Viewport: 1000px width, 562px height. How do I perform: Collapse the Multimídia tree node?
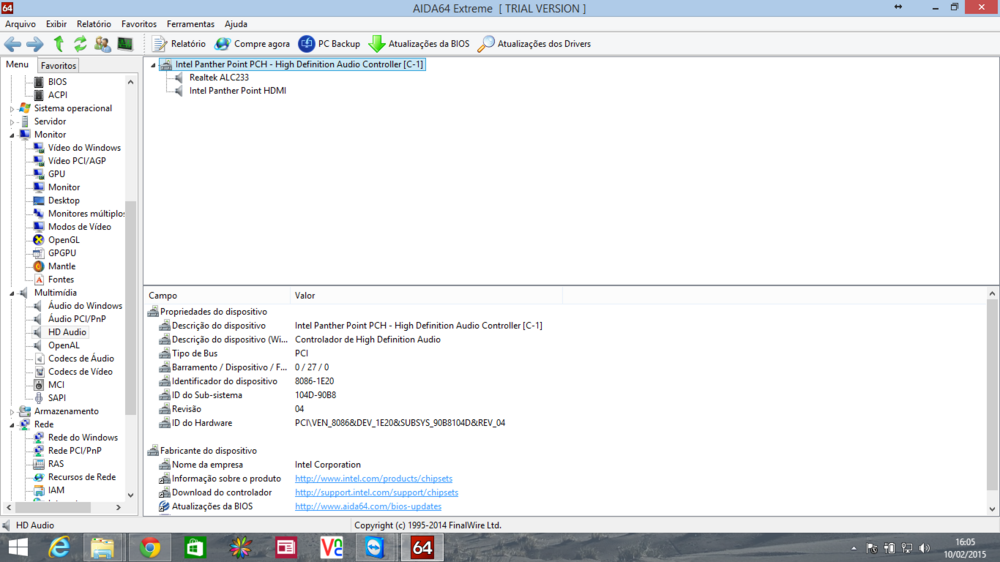(x=12, y=293)
